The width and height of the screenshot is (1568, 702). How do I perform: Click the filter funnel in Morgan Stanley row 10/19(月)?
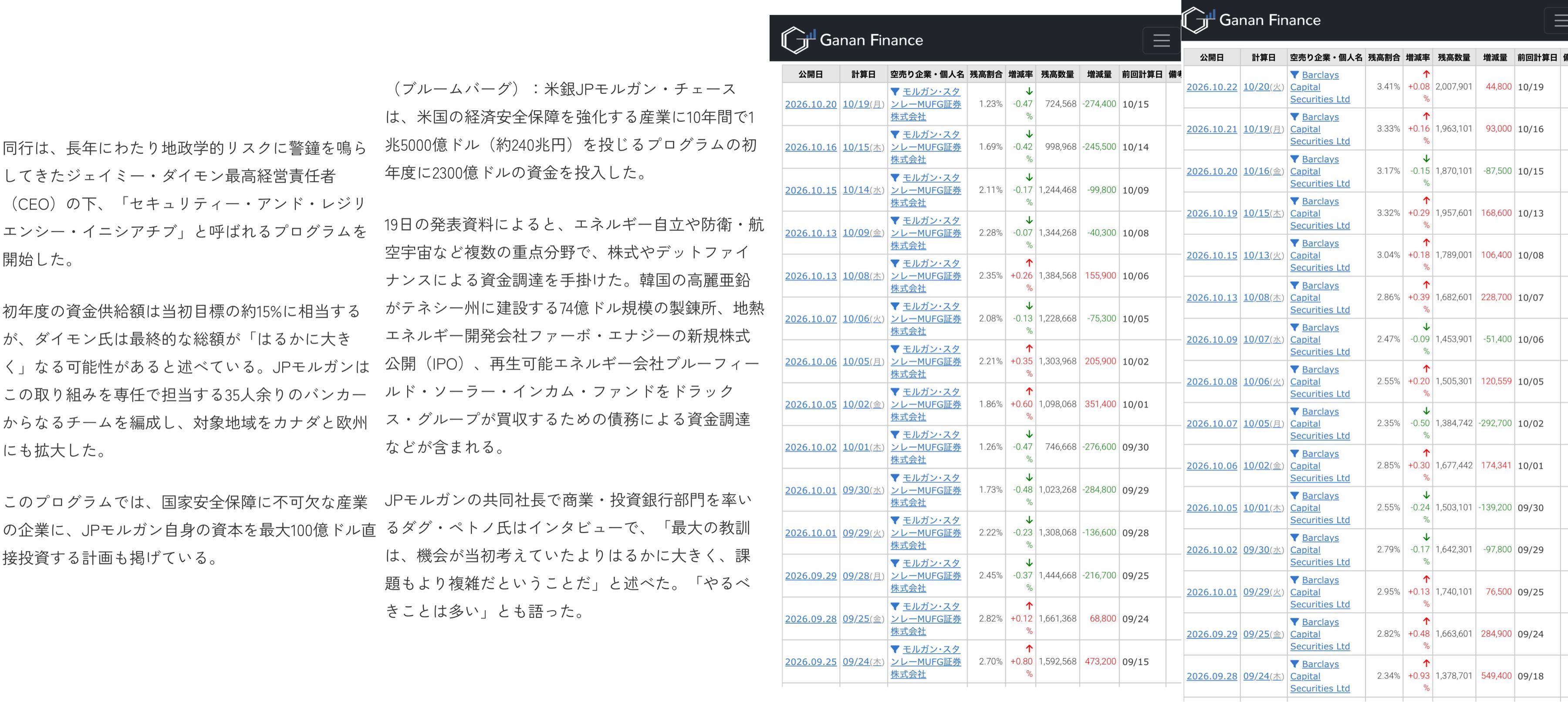coord(895,92)
